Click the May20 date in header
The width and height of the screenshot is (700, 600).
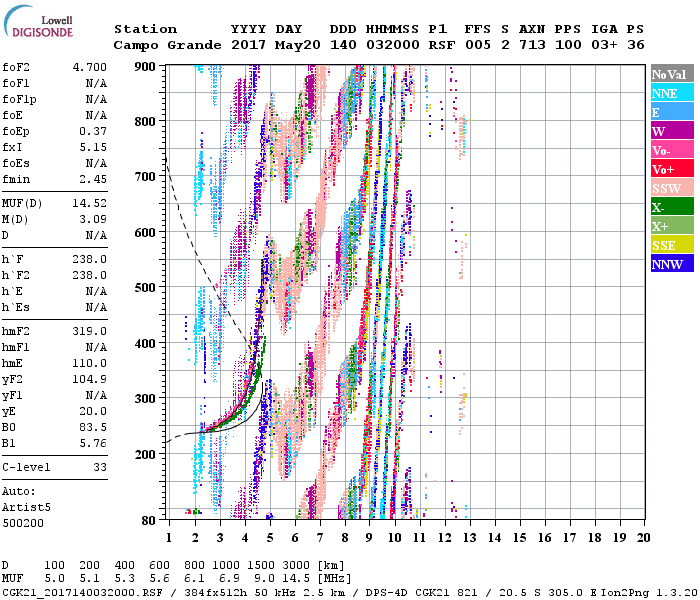click(298, 45)
